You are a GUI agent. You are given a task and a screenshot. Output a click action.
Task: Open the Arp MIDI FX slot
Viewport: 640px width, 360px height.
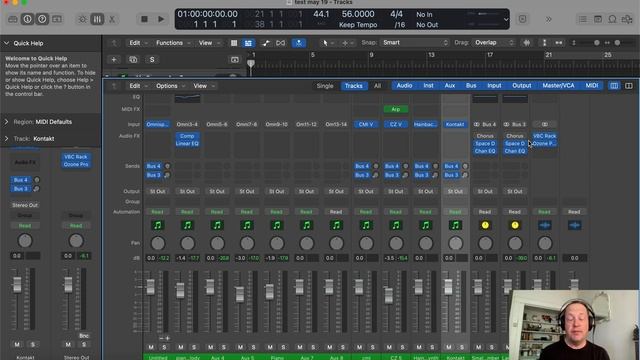(396, 109)
